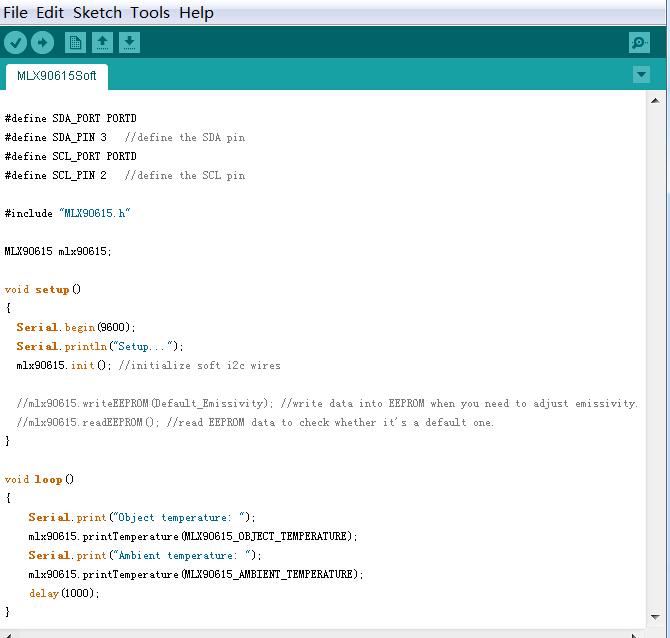
Task: Click the 'delay(1000);' line
Action: tap(64, 594)
